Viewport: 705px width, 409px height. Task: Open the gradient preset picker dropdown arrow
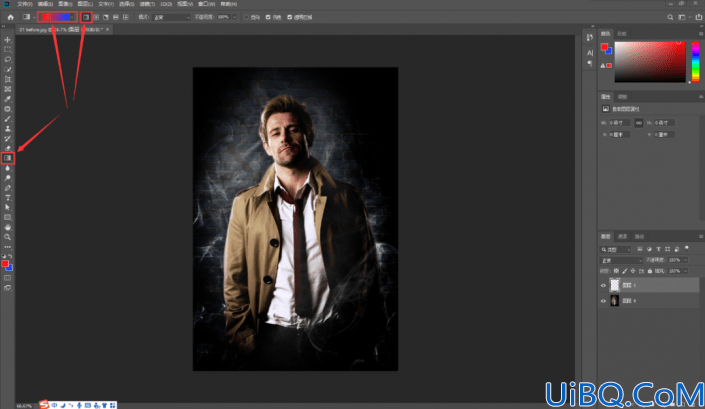click(x=72, y=17)
